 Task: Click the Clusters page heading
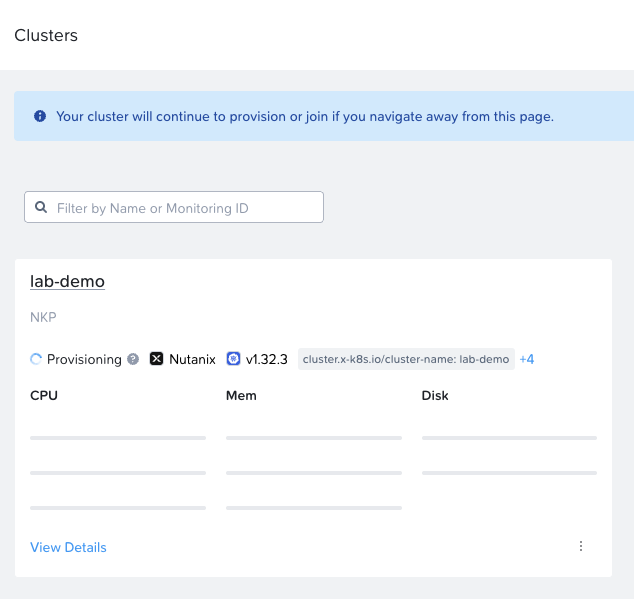point(46,35)
